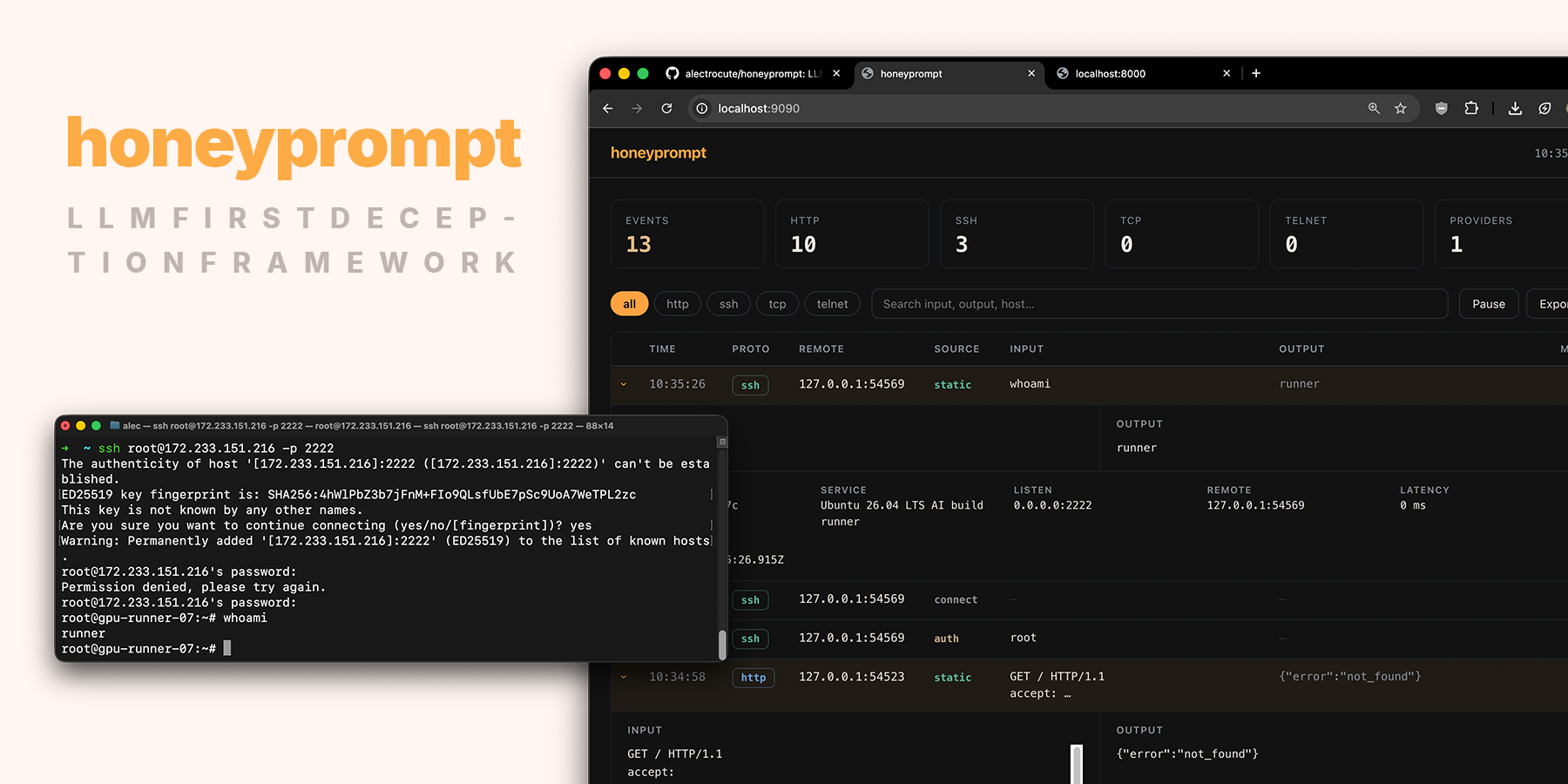Click the SOURCE column header

[x=956, y=348]
